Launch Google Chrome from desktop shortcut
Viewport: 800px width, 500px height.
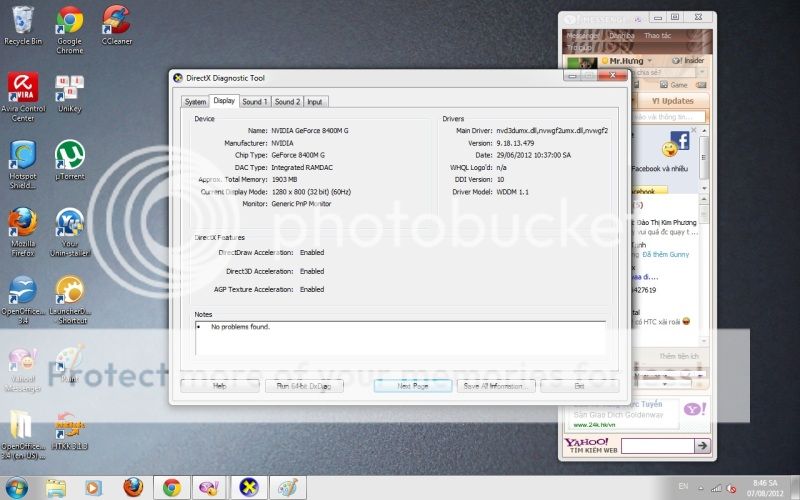tap(70, 30)
